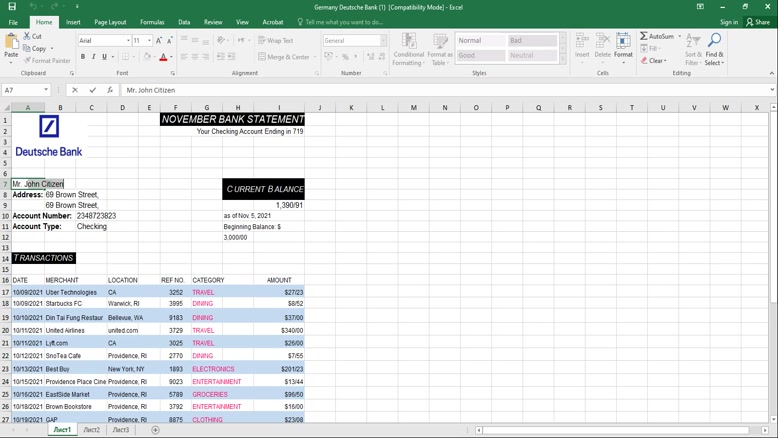Image resolution: width=778 pixels, height=438 pixels.
Task: Toggle Bold formatting
Action: pos(83,57)
